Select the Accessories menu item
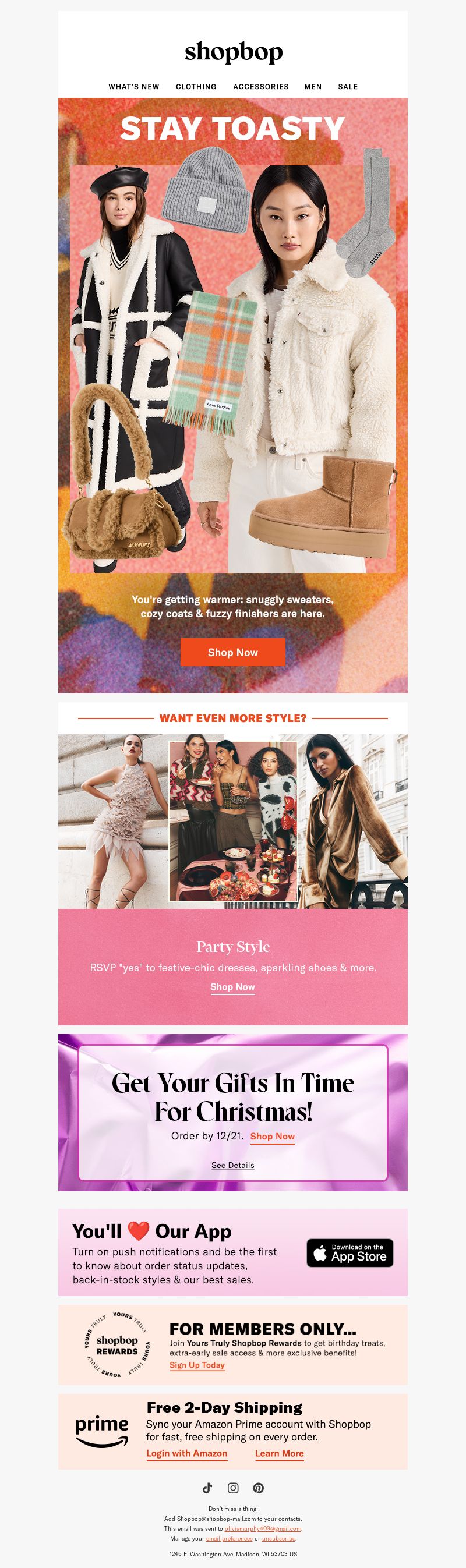 coord(261,86)
